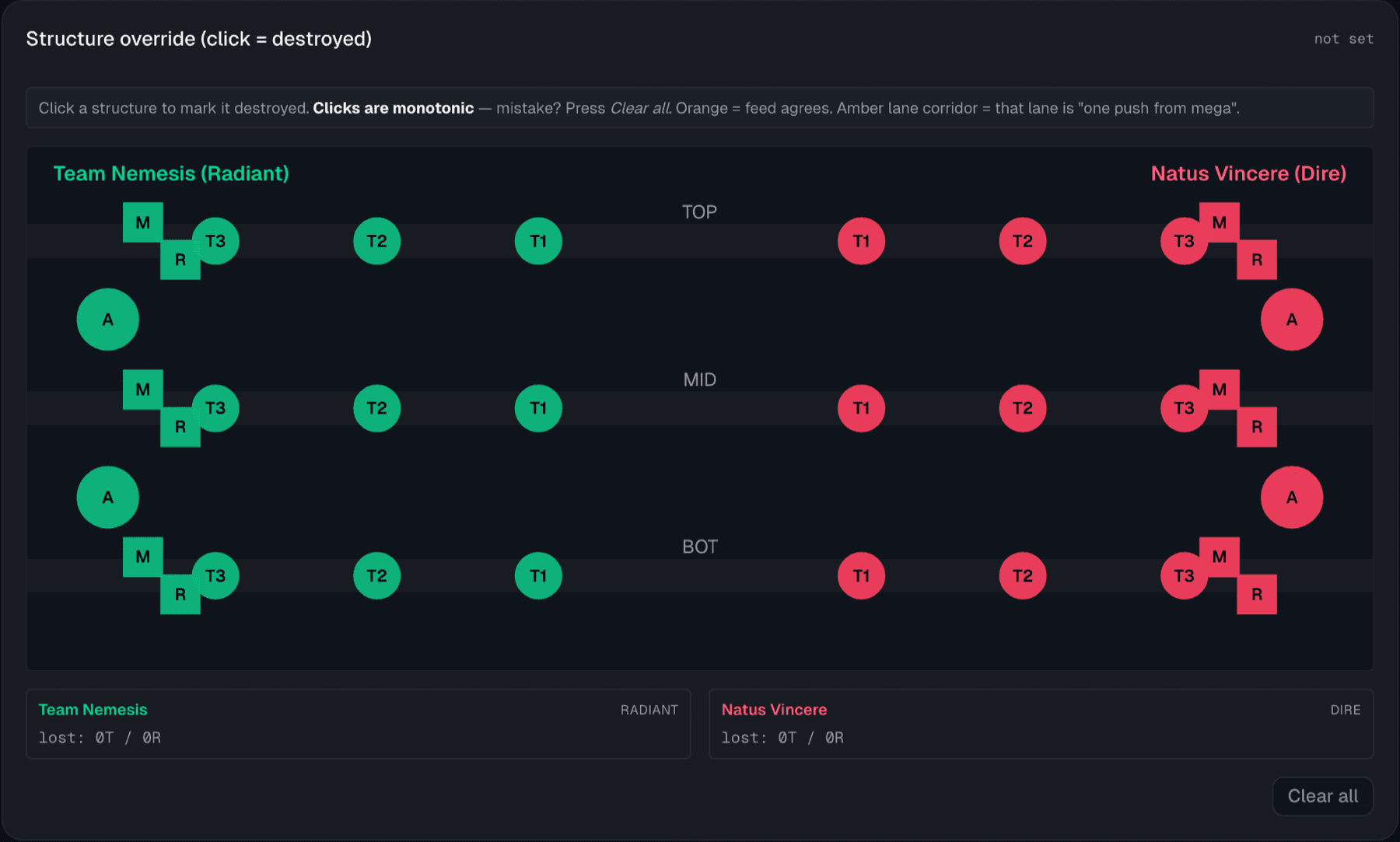Mark Dire top T2 tower destroyed
Screen dimensions: 1400x842
[x=1023, y=241]
